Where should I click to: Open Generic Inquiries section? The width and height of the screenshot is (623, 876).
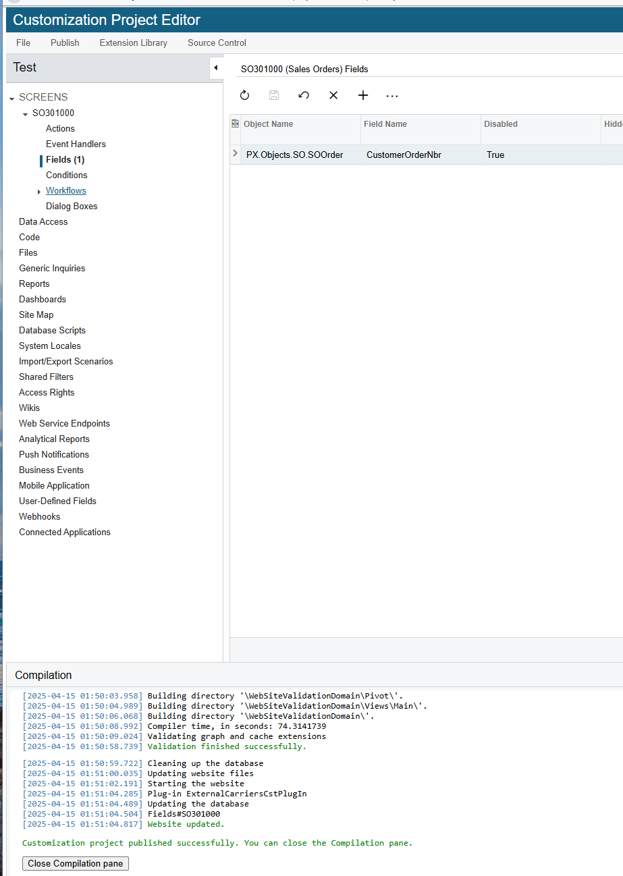[52, 268]
